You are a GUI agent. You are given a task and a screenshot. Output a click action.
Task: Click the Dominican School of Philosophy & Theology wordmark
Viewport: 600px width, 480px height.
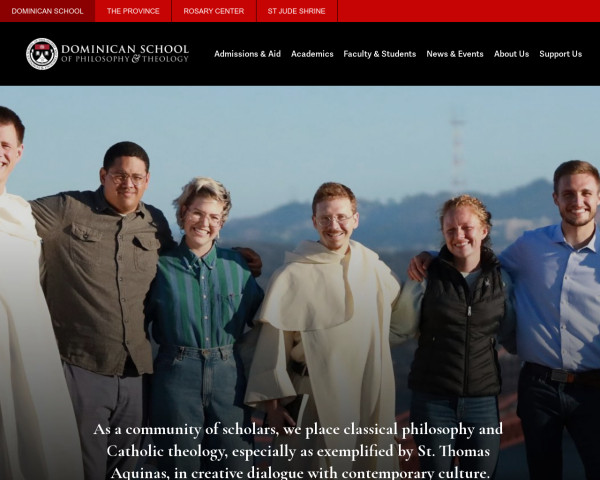[x=125, y=54]
